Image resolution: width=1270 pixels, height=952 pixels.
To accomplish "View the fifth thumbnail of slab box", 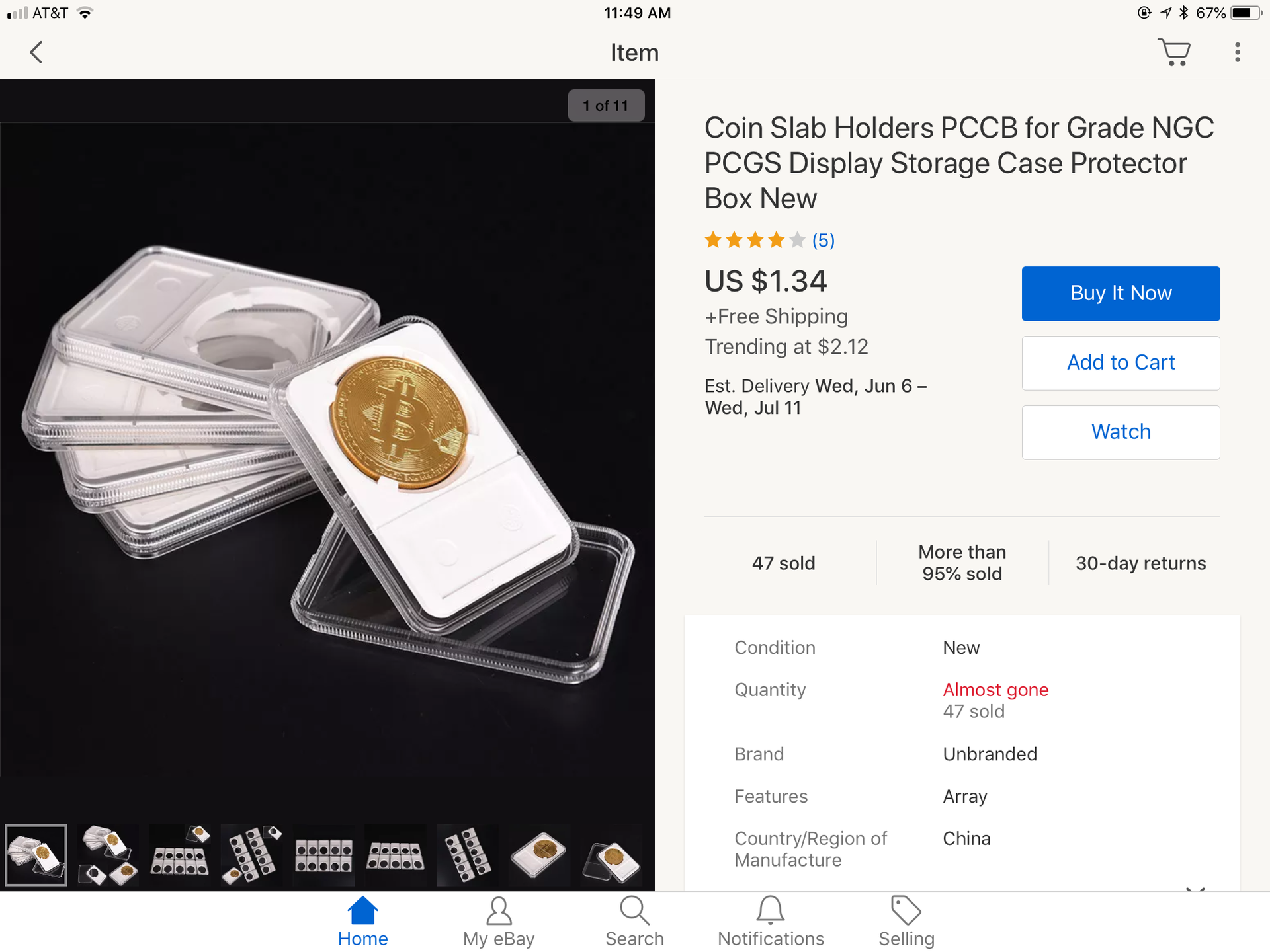I will 323,855.
